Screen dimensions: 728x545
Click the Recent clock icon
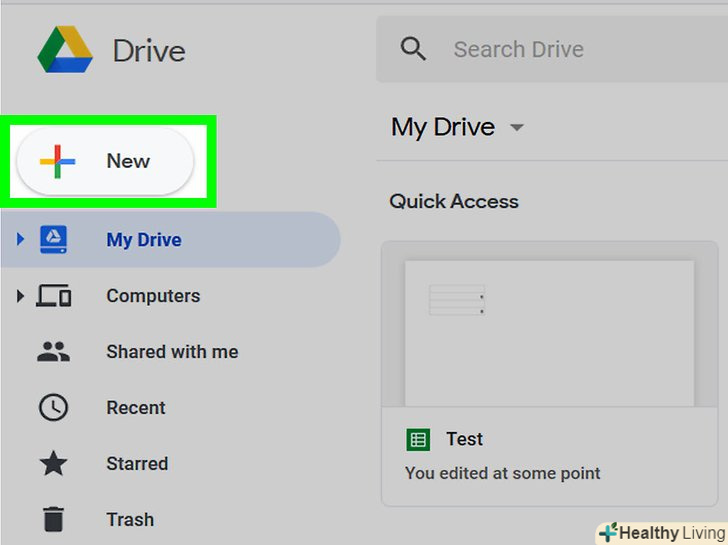(x=53, y=408)
